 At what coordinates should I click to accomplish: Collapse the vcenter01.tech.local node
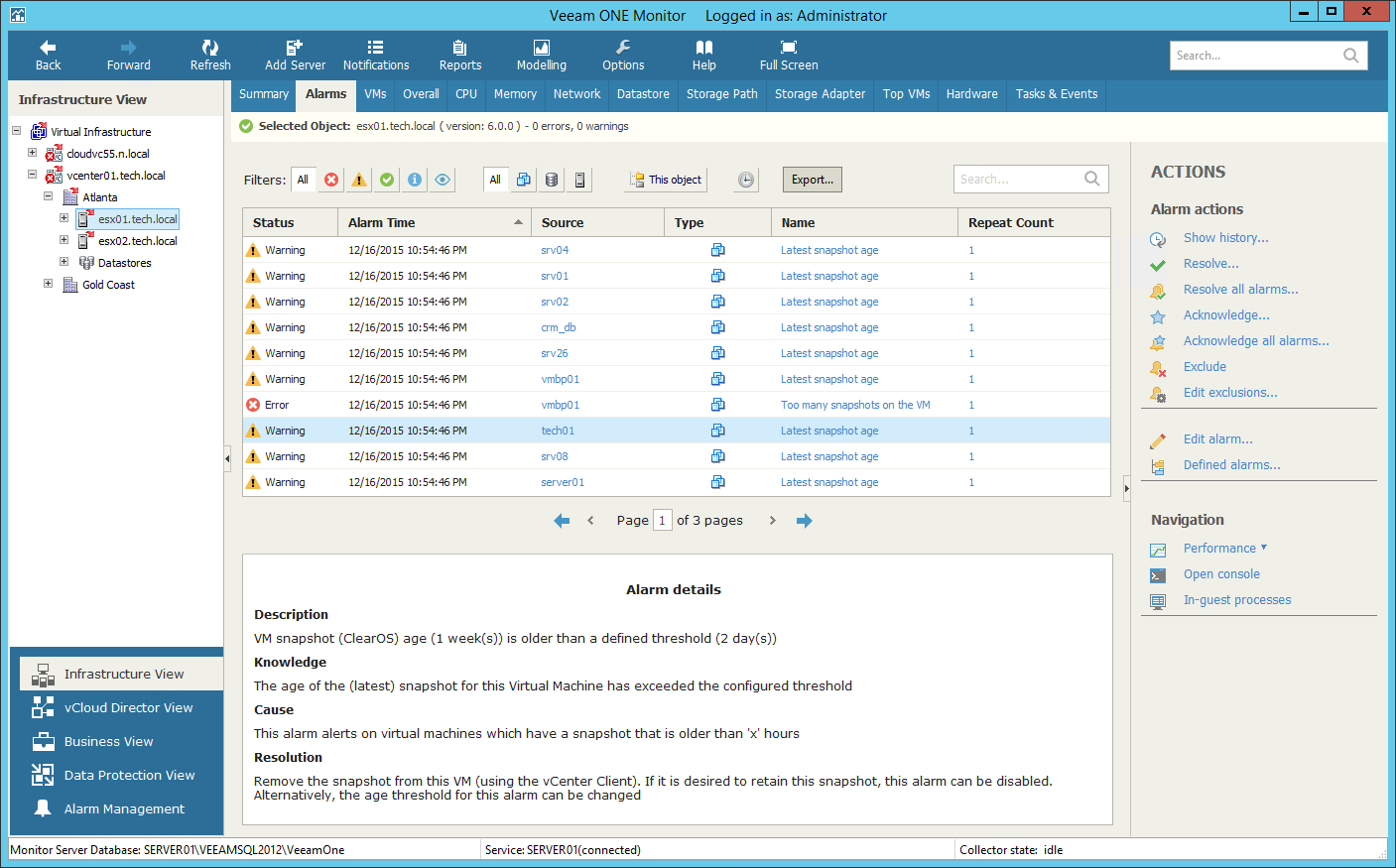[32, 174]
